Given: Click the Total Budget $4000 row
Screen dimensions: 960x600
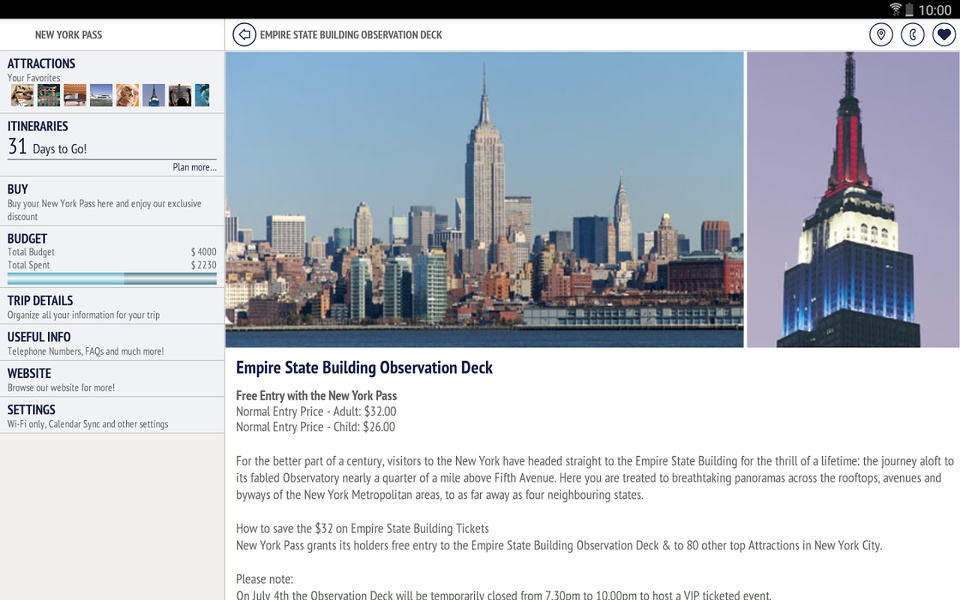Looking at the screenshot, I should click(x=112, y=252).
